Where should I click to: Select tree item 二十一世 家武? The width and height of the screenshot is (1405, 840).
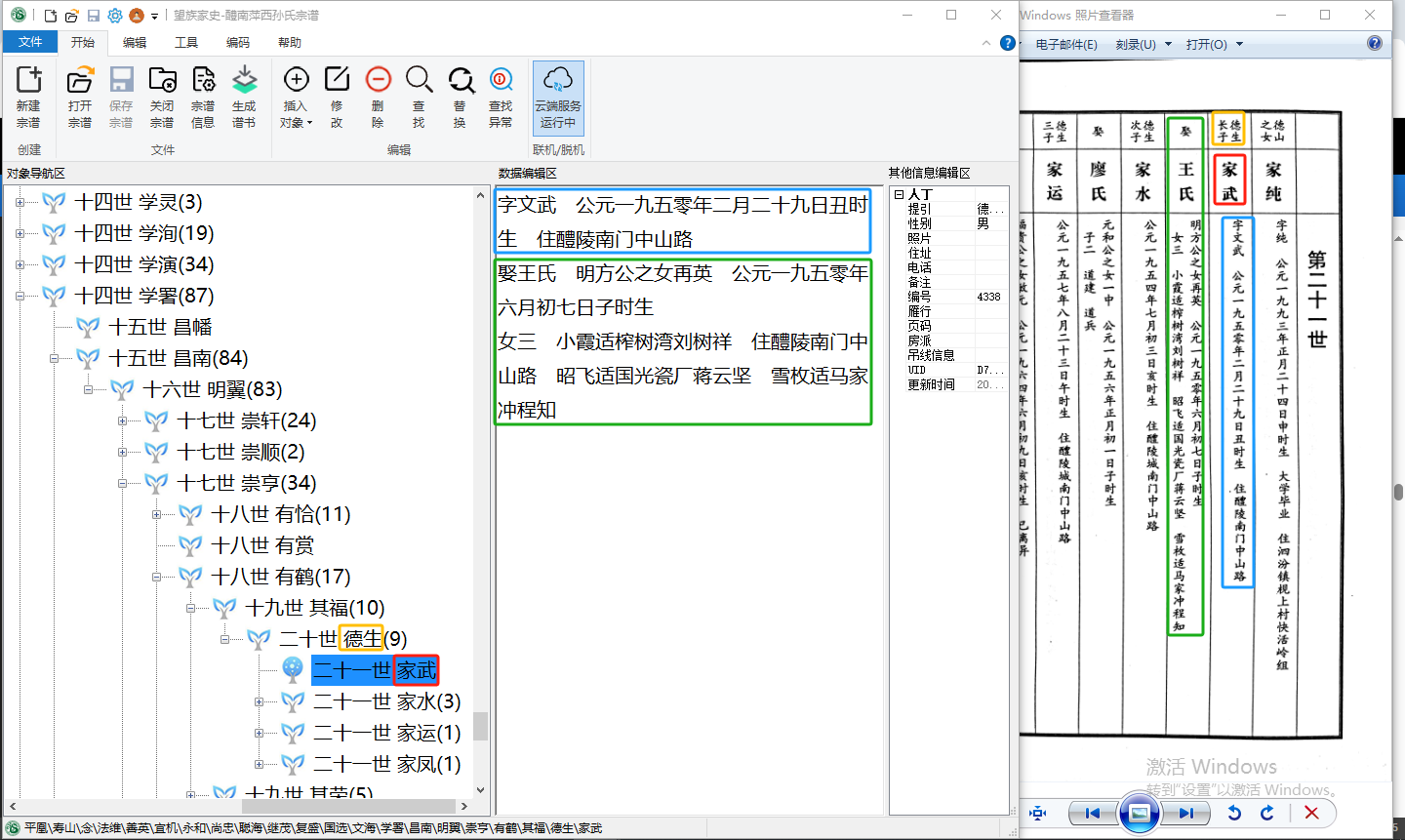pyautogui.click(x=376, y=670)
